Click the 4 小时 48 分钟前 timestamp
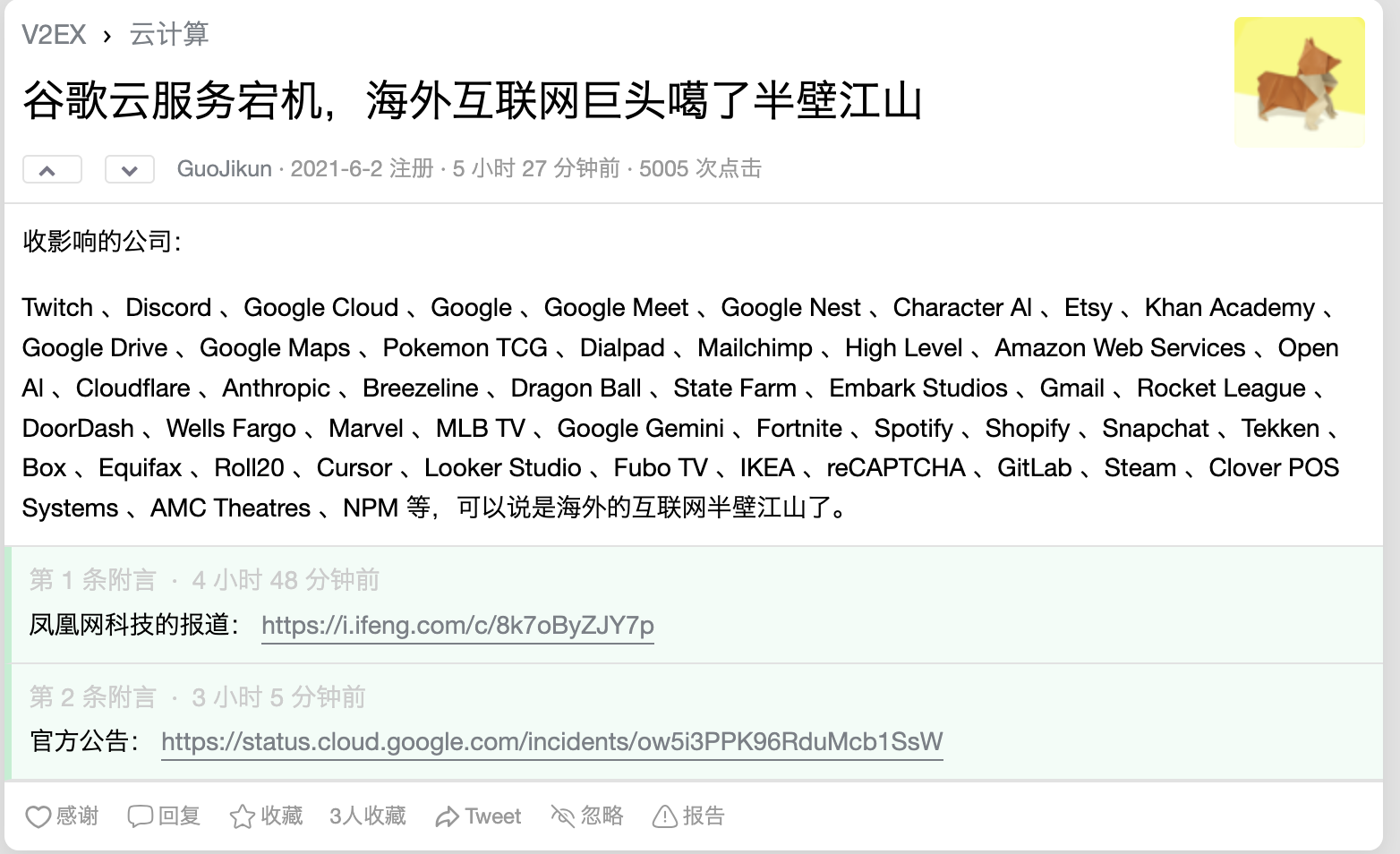Image resolution: width=1400 pixels, height=854 pixels. [x=286, y=580]
